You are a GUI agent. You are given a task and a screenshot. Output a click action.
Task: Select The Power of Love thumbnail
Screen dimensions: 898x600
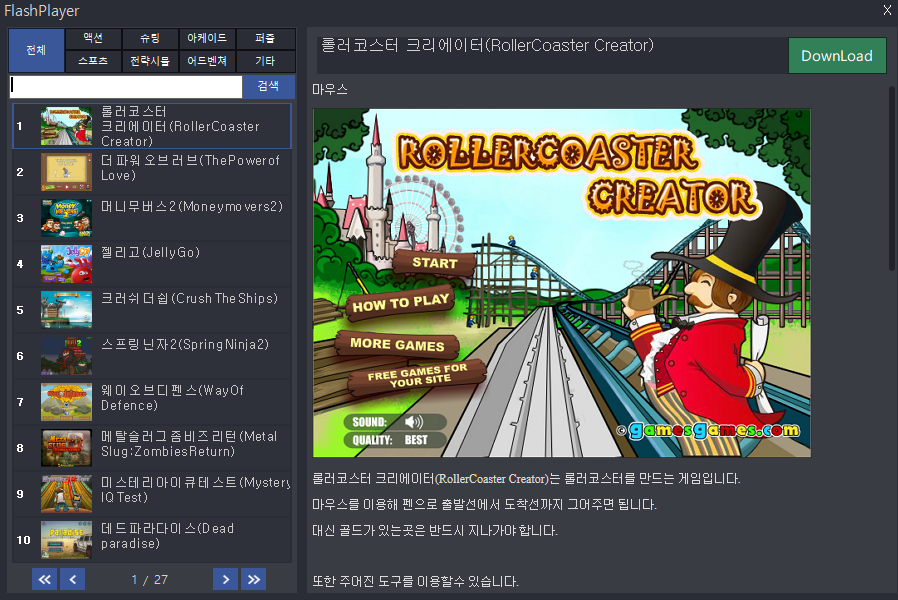pos(66,172)
